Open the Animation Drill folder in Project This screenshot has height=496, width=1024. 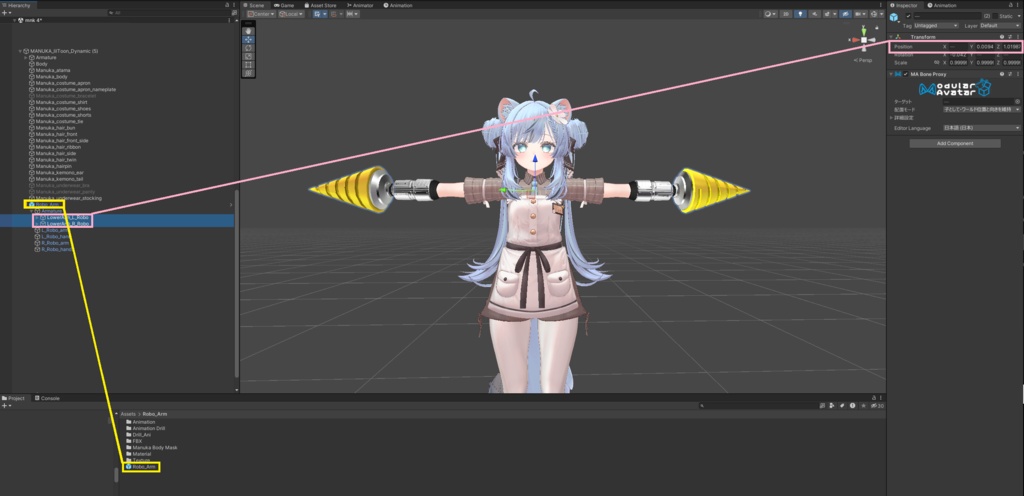pos(149,428)
